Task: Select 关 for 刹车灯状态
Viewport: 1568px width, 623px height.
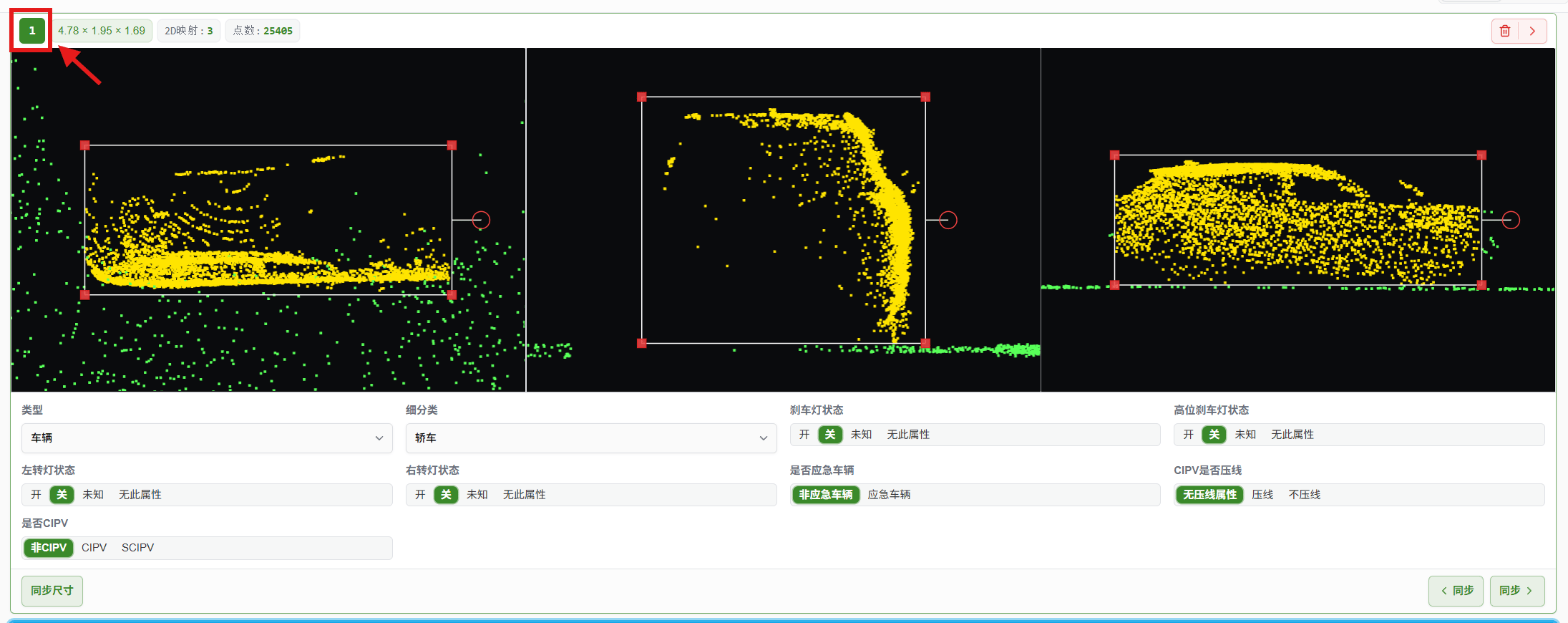Action: tap(830, 435)
